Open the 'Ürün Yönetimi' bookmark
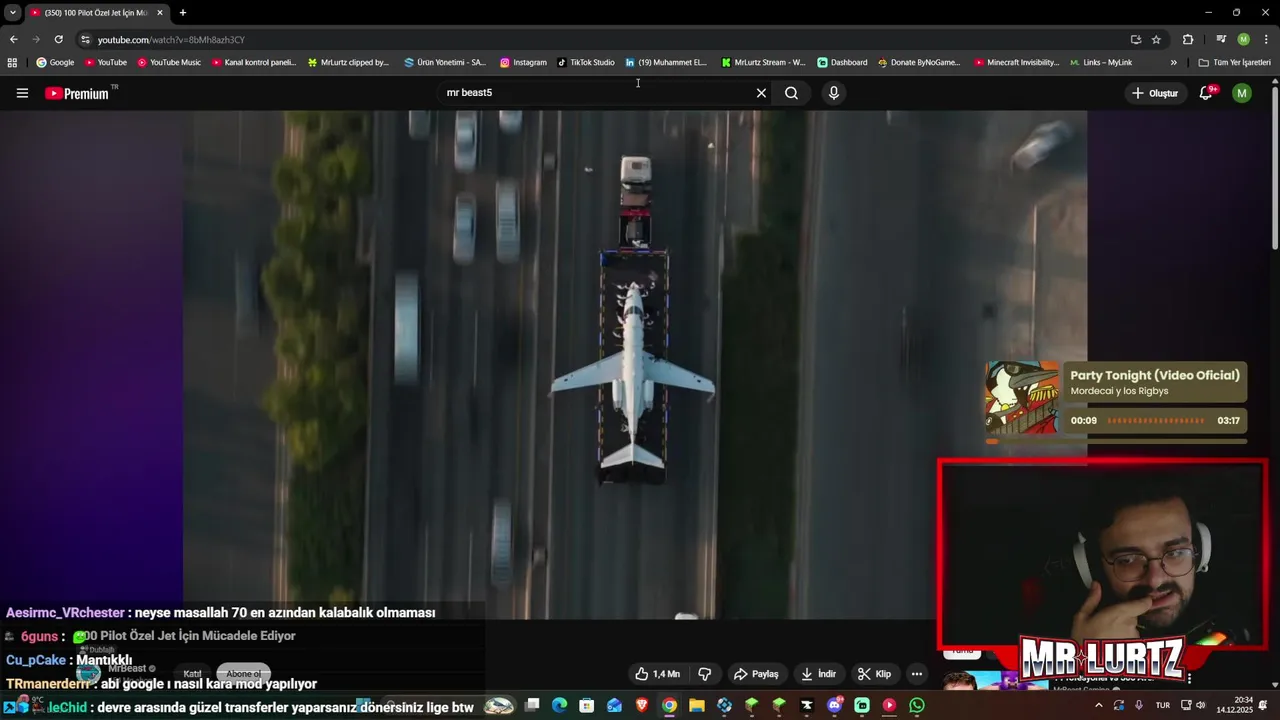Image resolution: width=1280 pixels, height=720 pixels. [x=445, y=62]
